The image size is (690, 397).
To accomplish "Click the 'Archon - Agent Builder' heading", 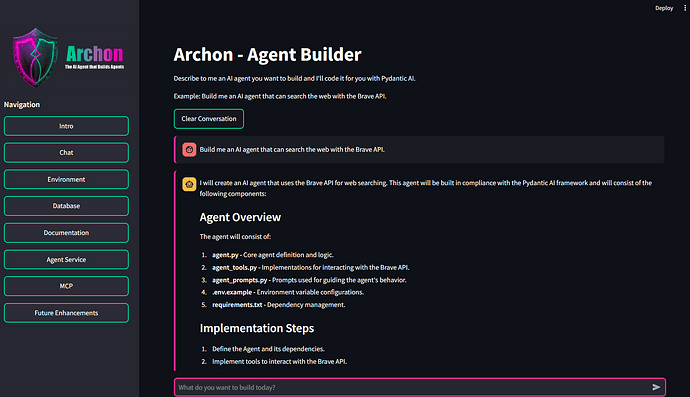I will [x=267, y=55].
